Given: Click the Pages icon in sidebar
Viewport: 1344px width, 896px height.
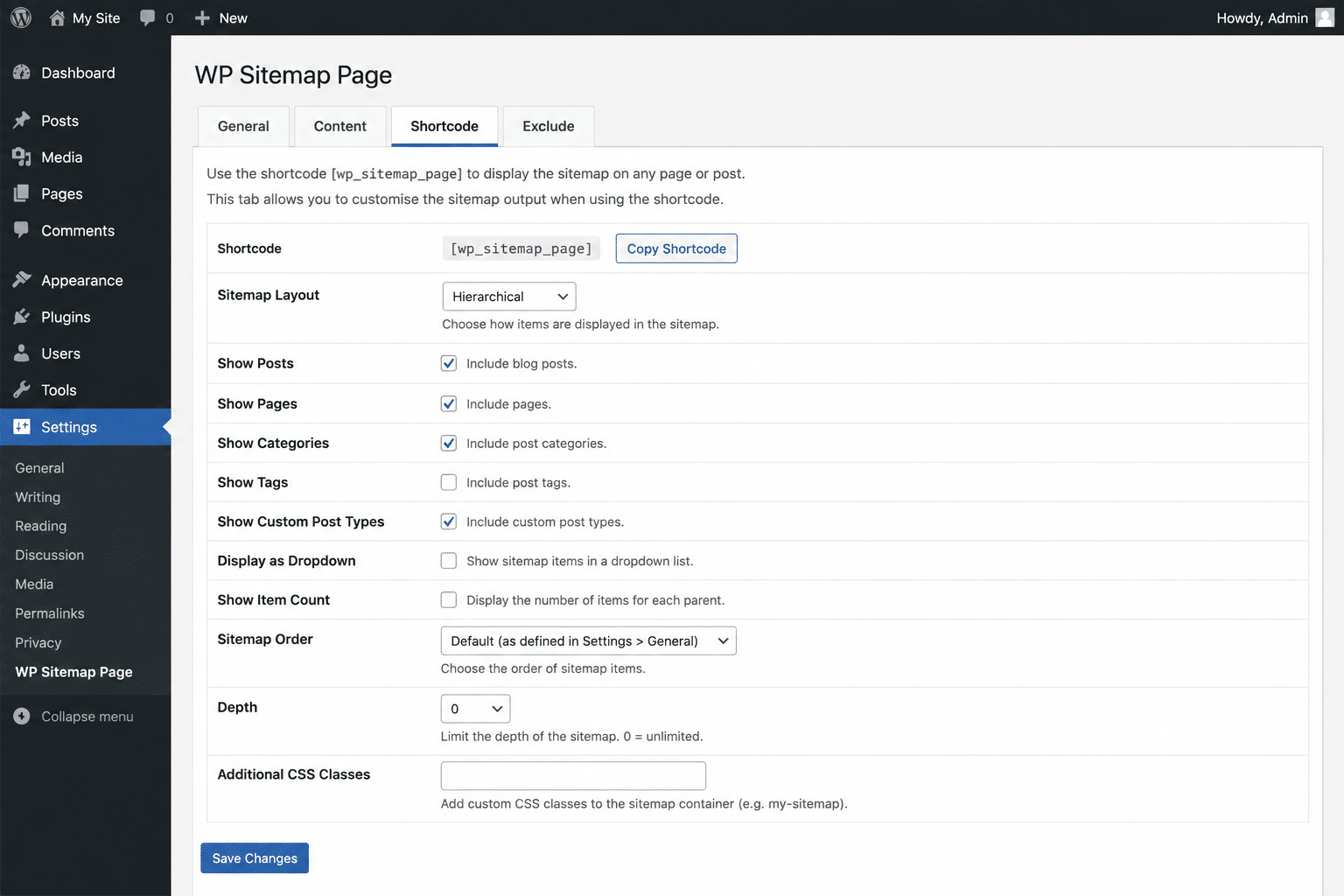Looking at the screenshot, I should pyautogui.click(x=22, y=194).
